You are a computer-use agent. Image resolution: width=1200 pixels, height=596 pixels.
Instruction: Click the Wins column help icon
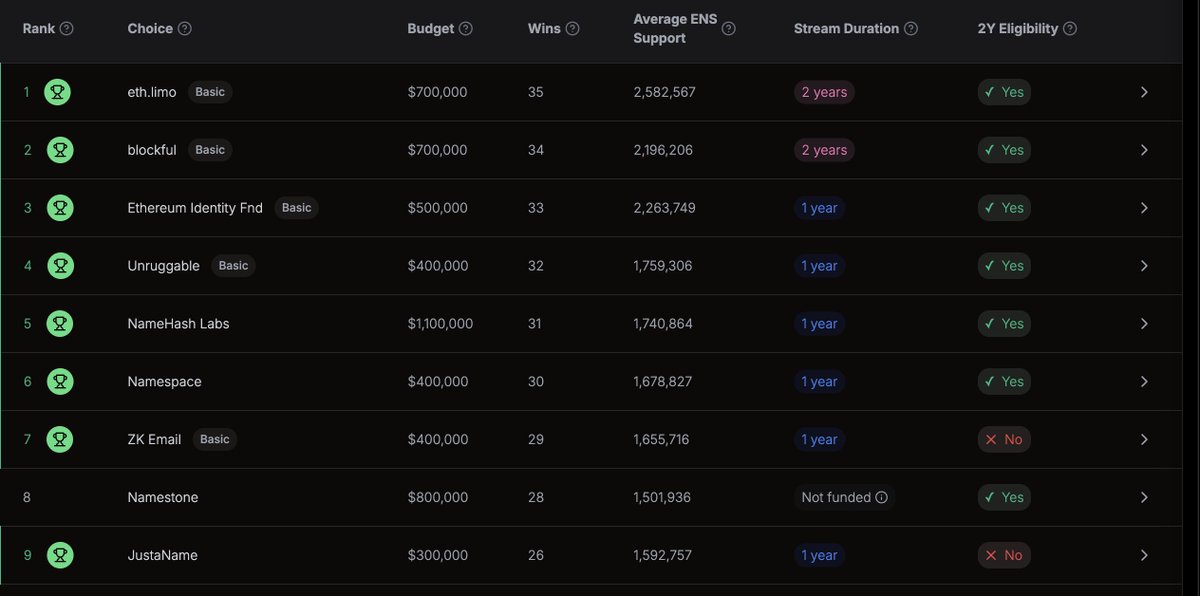(x=572, y=29)
